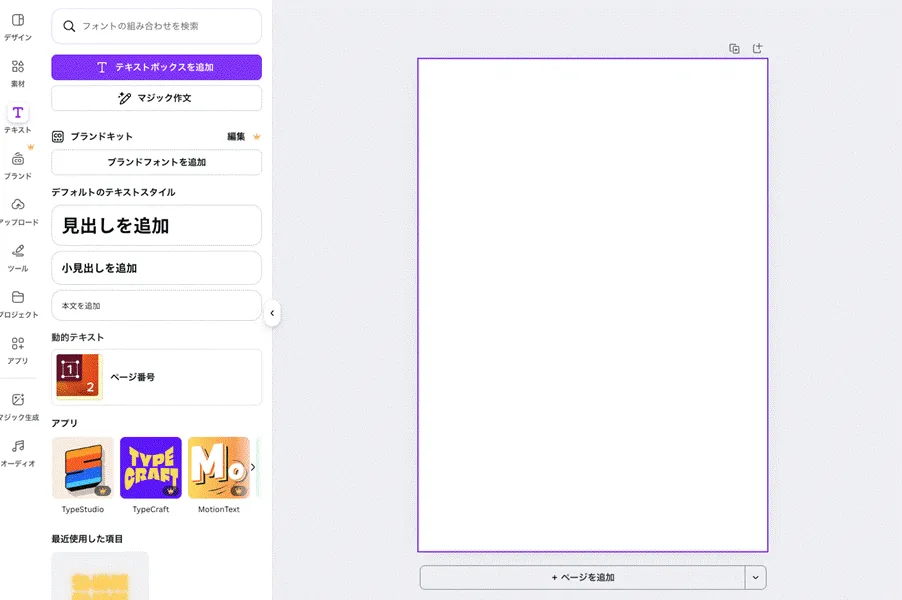Click the right arrow to see more apps

(253, 465)
